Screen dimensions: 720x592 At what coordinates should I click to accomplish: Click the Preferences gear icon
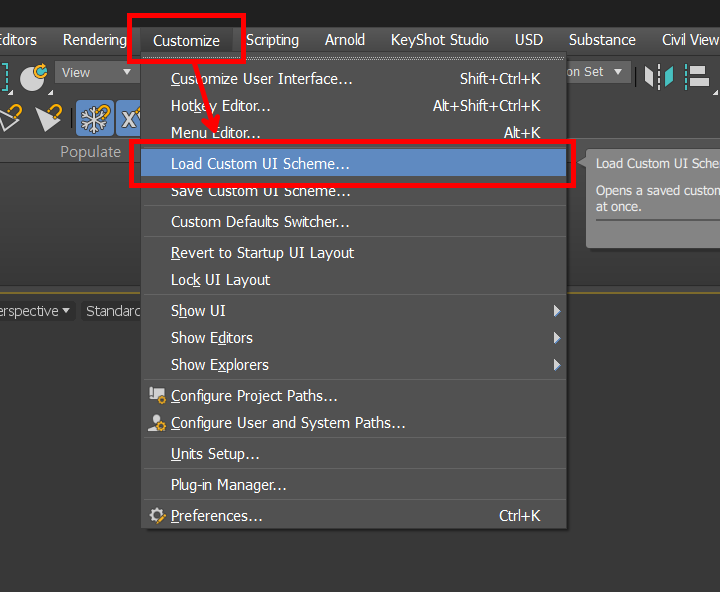point(157,515)
